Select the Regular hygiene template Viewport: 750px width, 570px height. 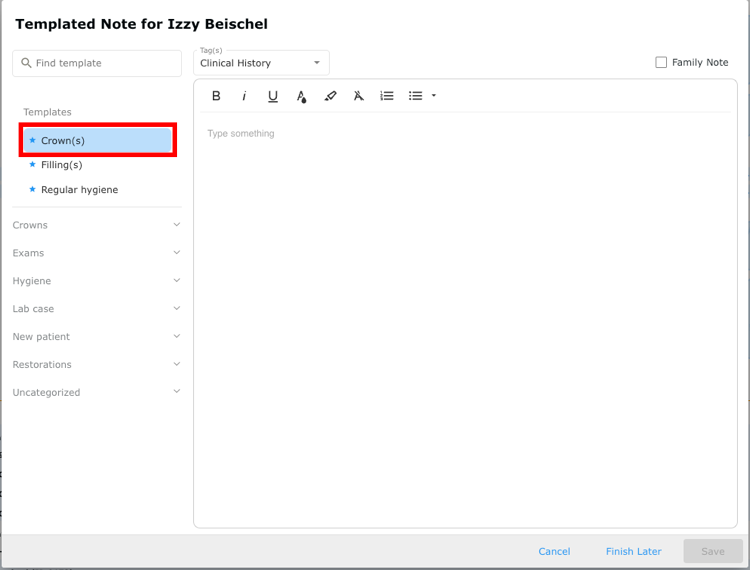pyautogui.click(x=98, y=189)
